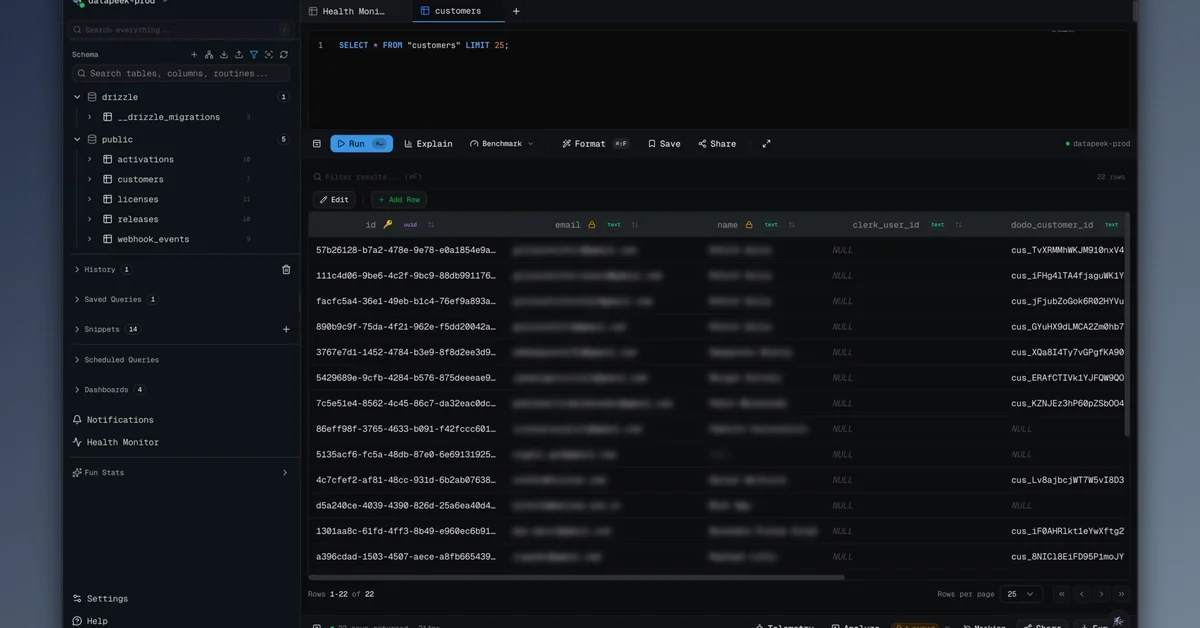Expand the licenses table
Viewport: 1200px width, 628px height.
point(89,199)
